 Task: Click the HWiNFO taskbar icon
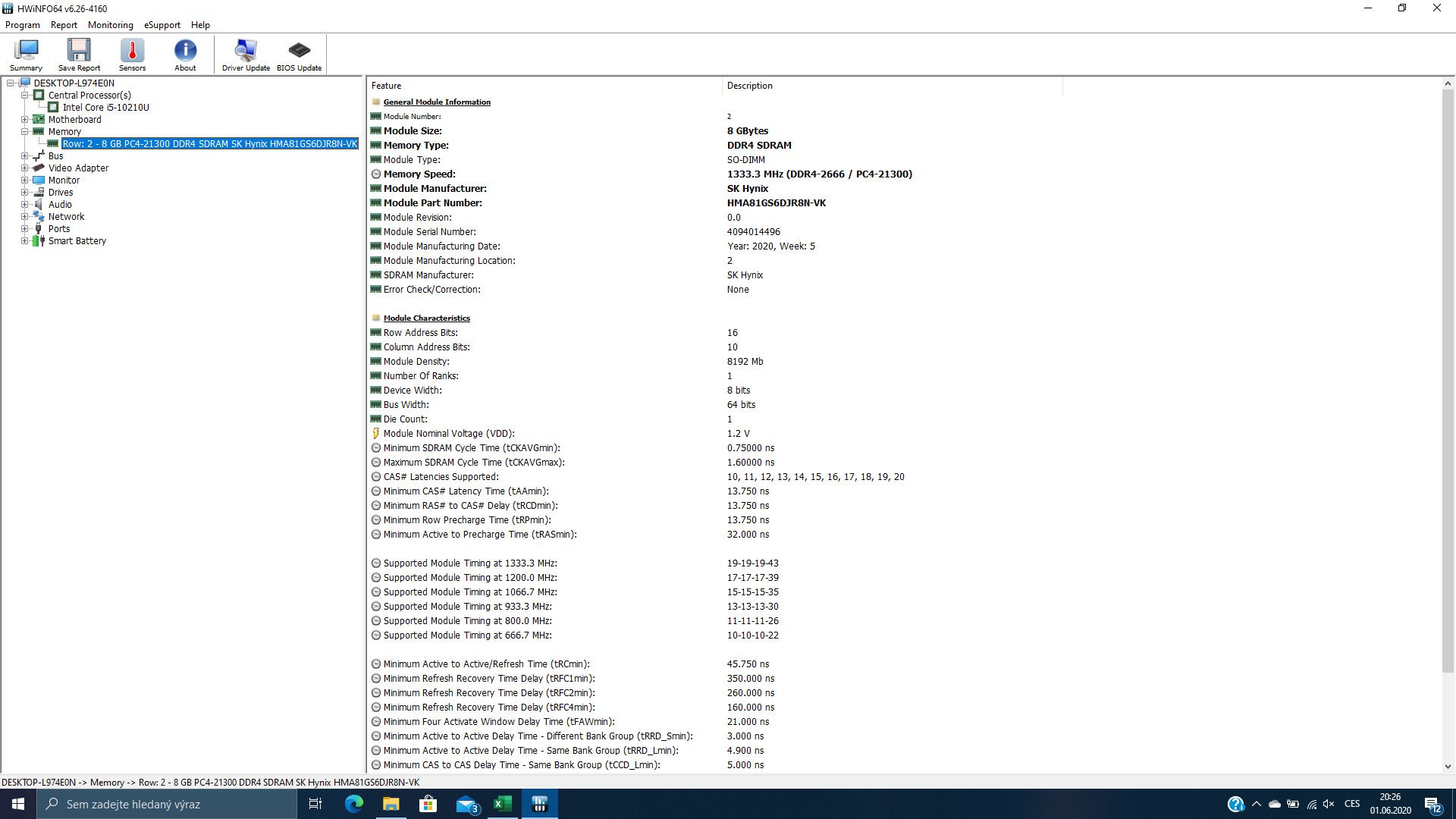pos(540,804)
